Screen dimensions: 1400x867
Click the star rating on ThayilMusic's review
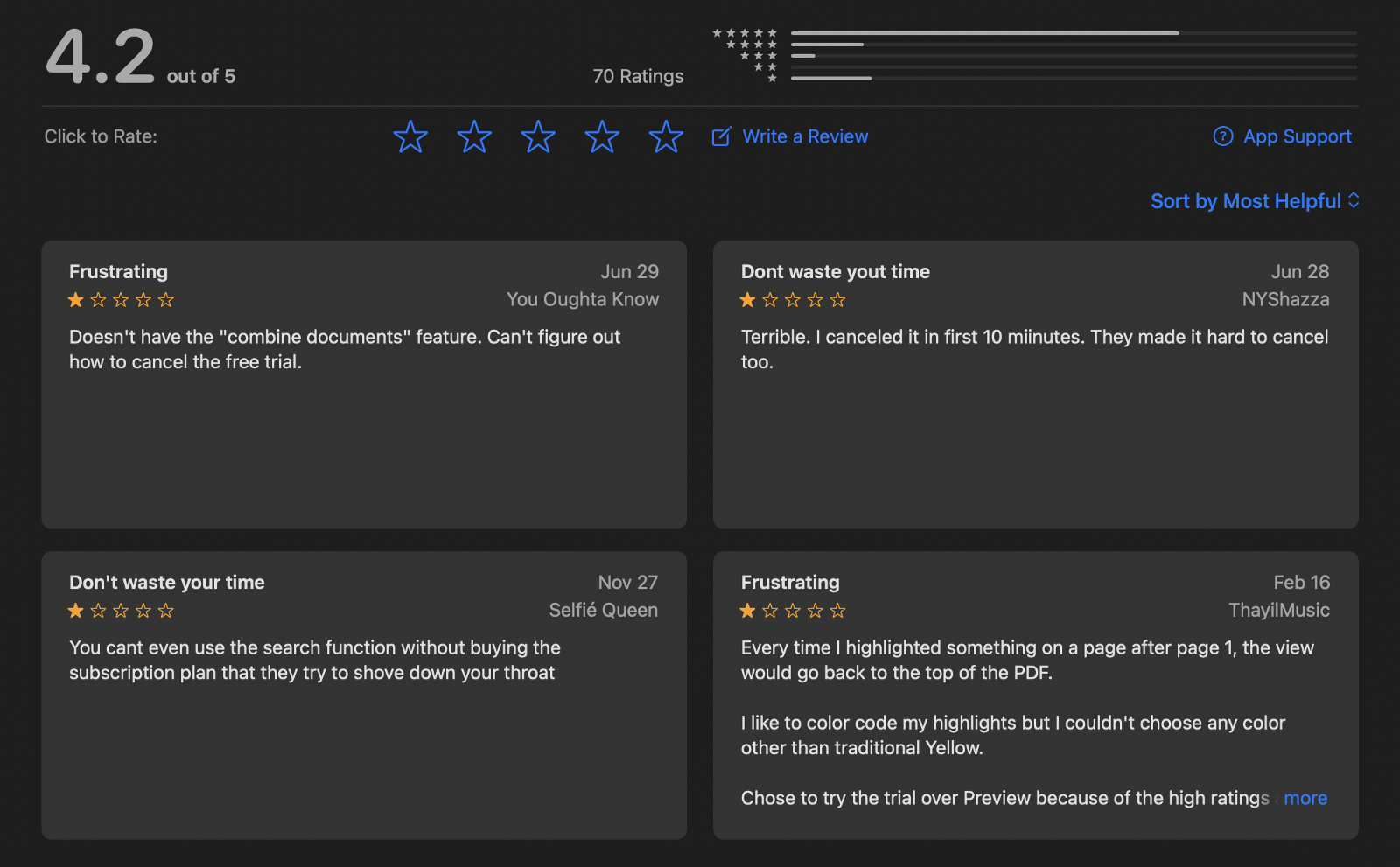(793, 611)
